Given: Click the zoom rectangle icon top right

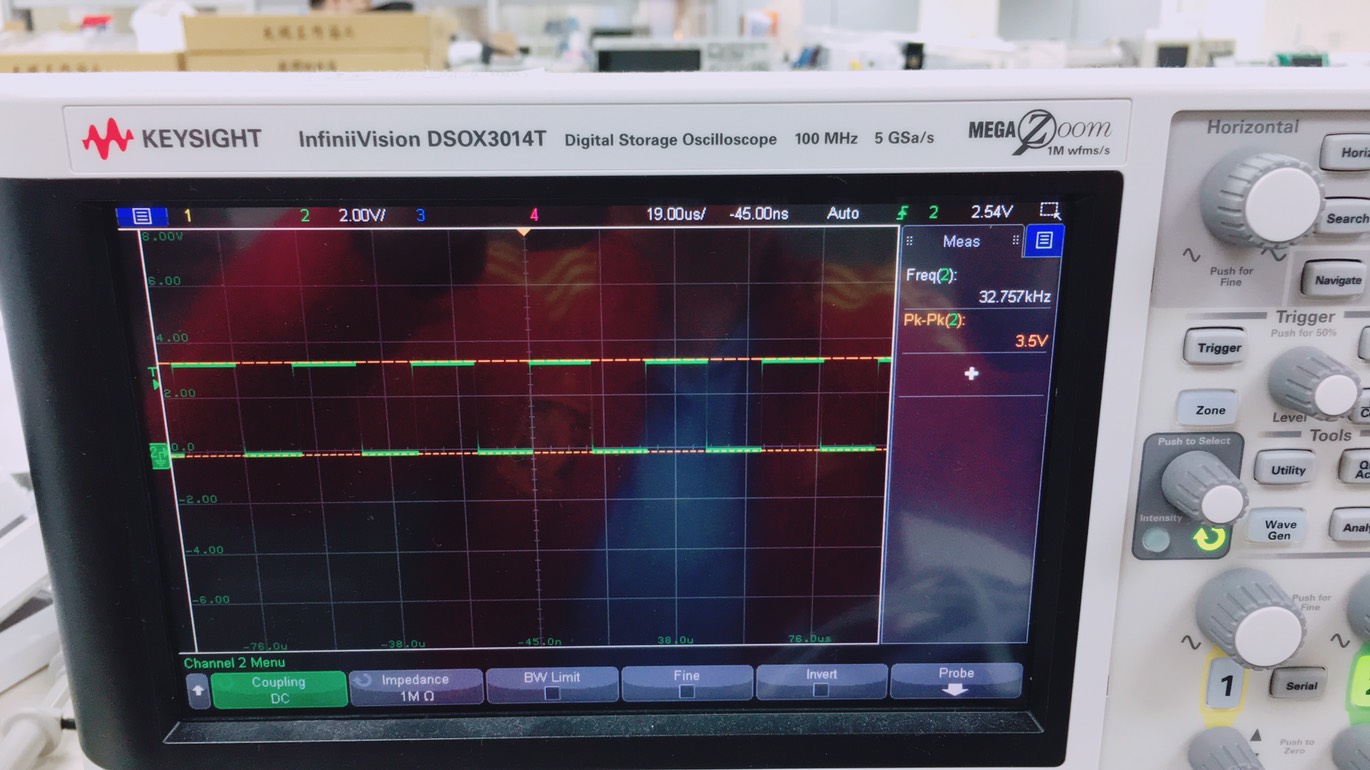Looking at the screenshot, I should pyautogui.click(x=1049, y=212).
